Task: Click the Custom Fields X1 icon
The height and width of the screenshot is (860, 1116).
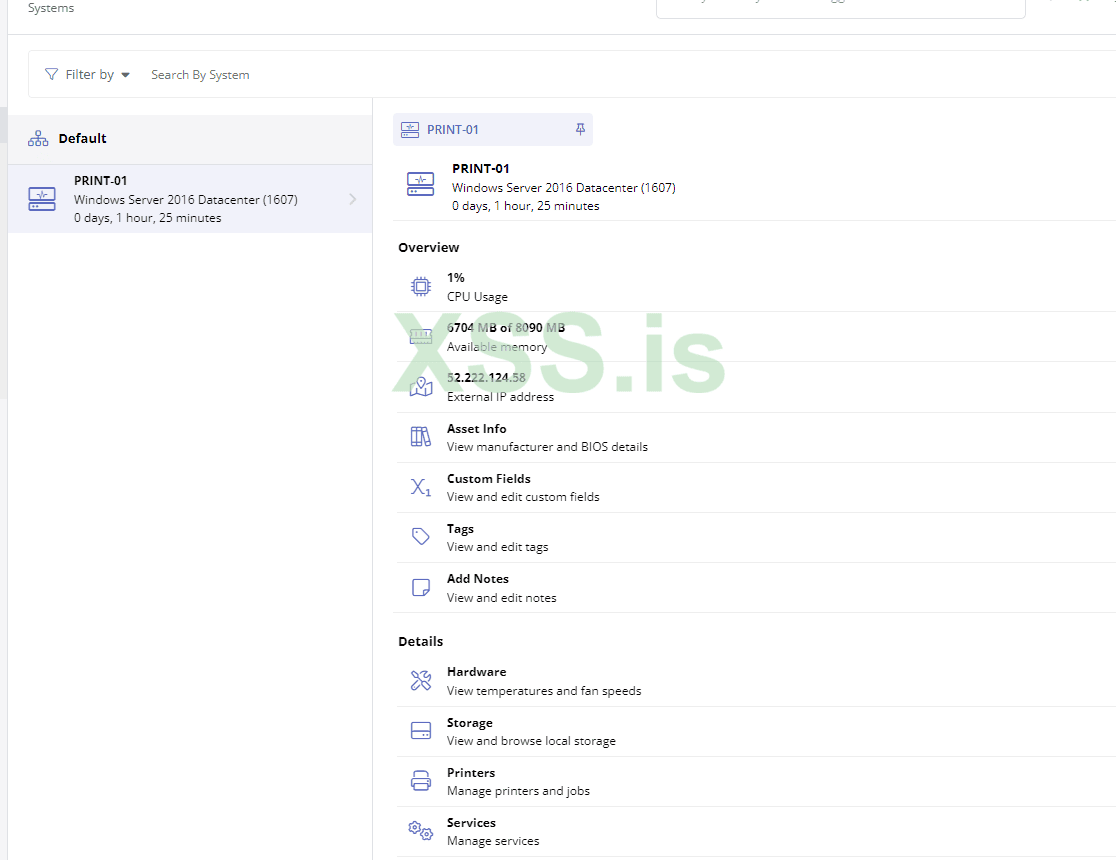Action: click(421, 487)
